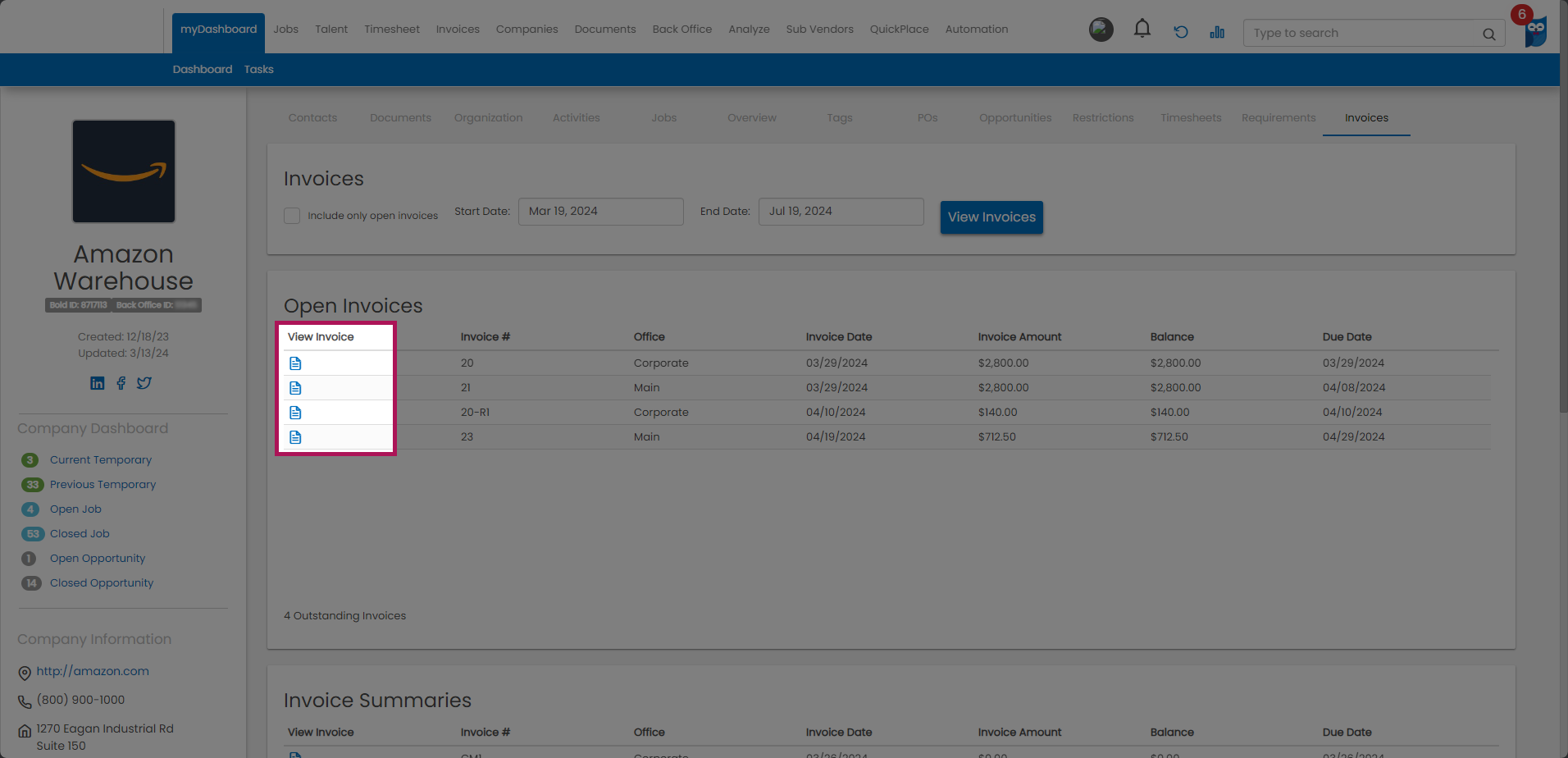Viewport: 1568px width, 758px height.
Task: Visit the http://amazon.com website link
Action: pos(93,671)
